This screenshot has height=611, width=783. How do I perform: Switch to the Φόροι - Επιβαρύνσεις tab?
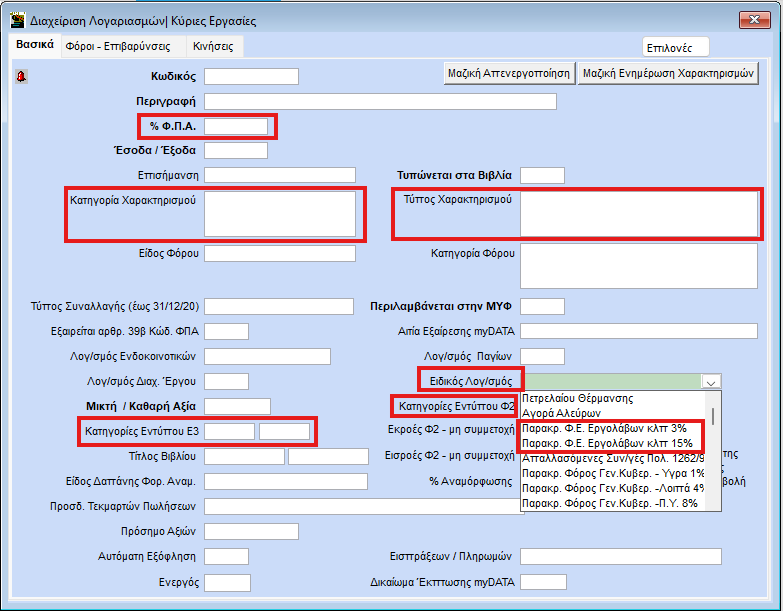(x=117, y=46)
